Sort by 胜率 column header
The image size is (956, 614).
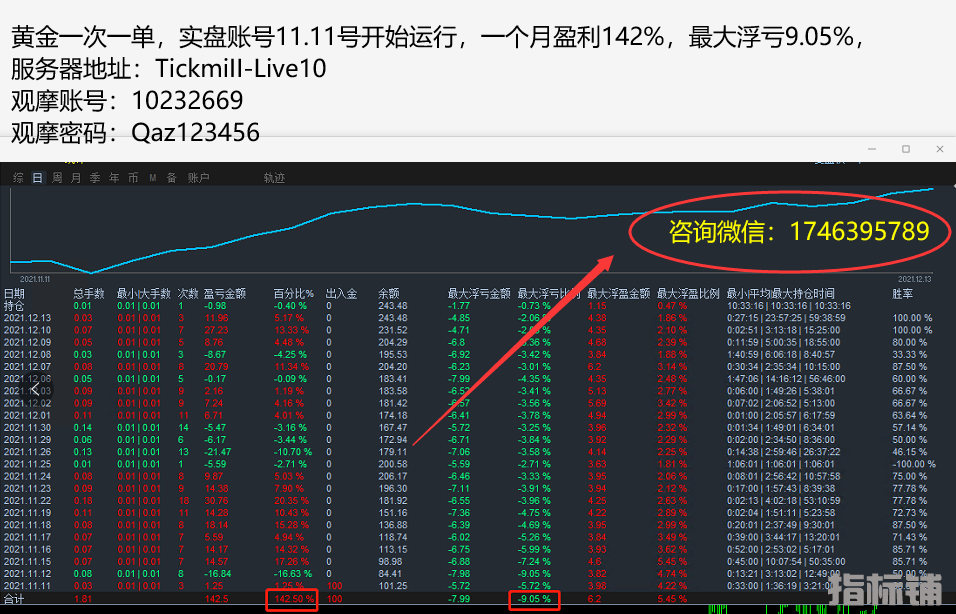tap(902, 294)
